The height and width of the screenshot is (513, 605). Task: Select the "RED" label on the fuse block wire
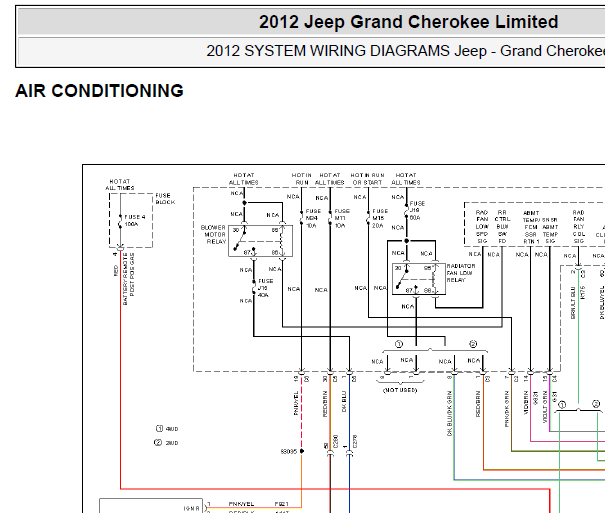116,270
